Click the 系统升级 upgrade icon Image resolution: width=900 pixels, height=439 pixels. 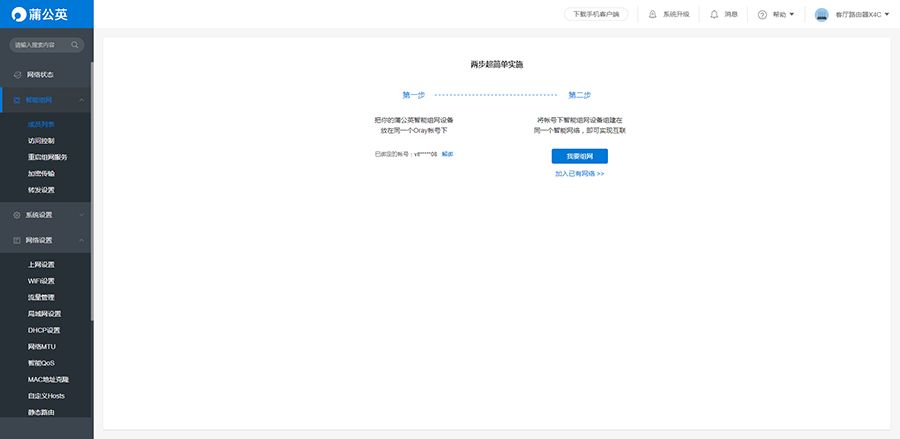click(x=653, y=14)
